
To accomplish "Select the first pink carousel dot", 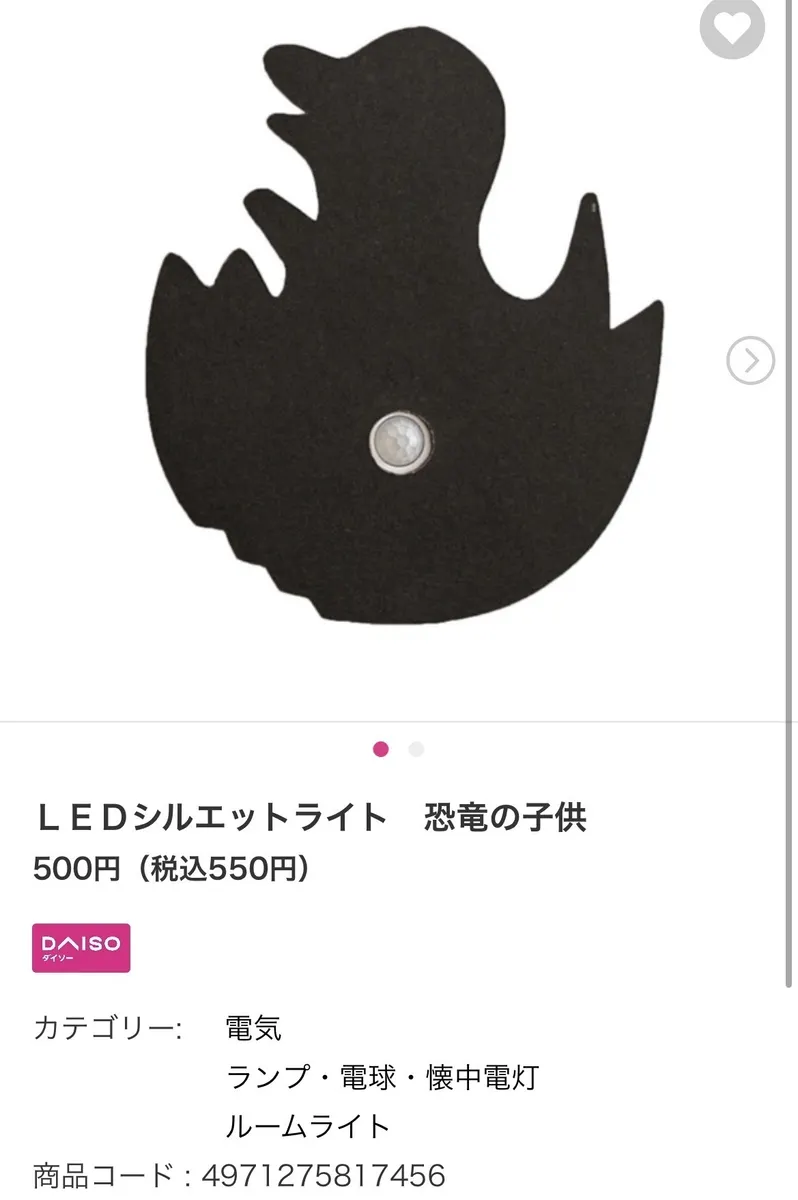I will (380, 749).
